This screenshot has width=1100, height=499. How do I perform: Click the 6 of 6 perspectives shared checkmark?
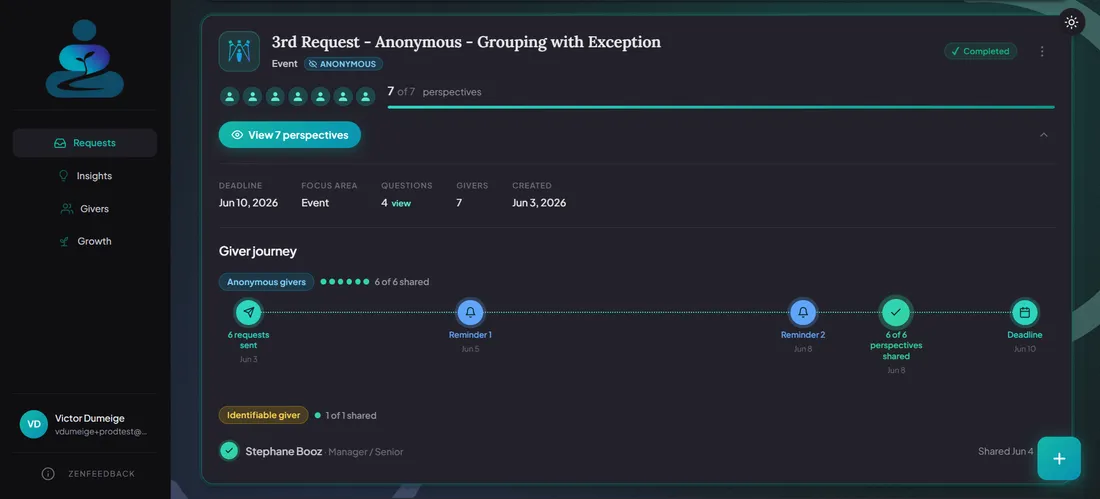pos(896,312)
